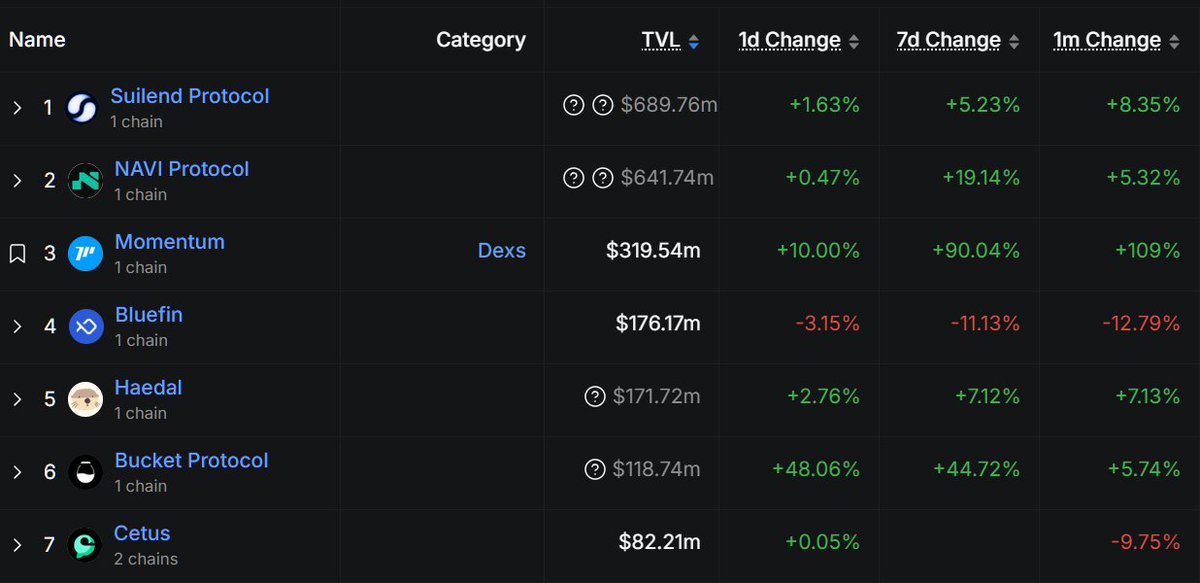
Task: Open the NAVI Protocol link
Action: [182, 169]
